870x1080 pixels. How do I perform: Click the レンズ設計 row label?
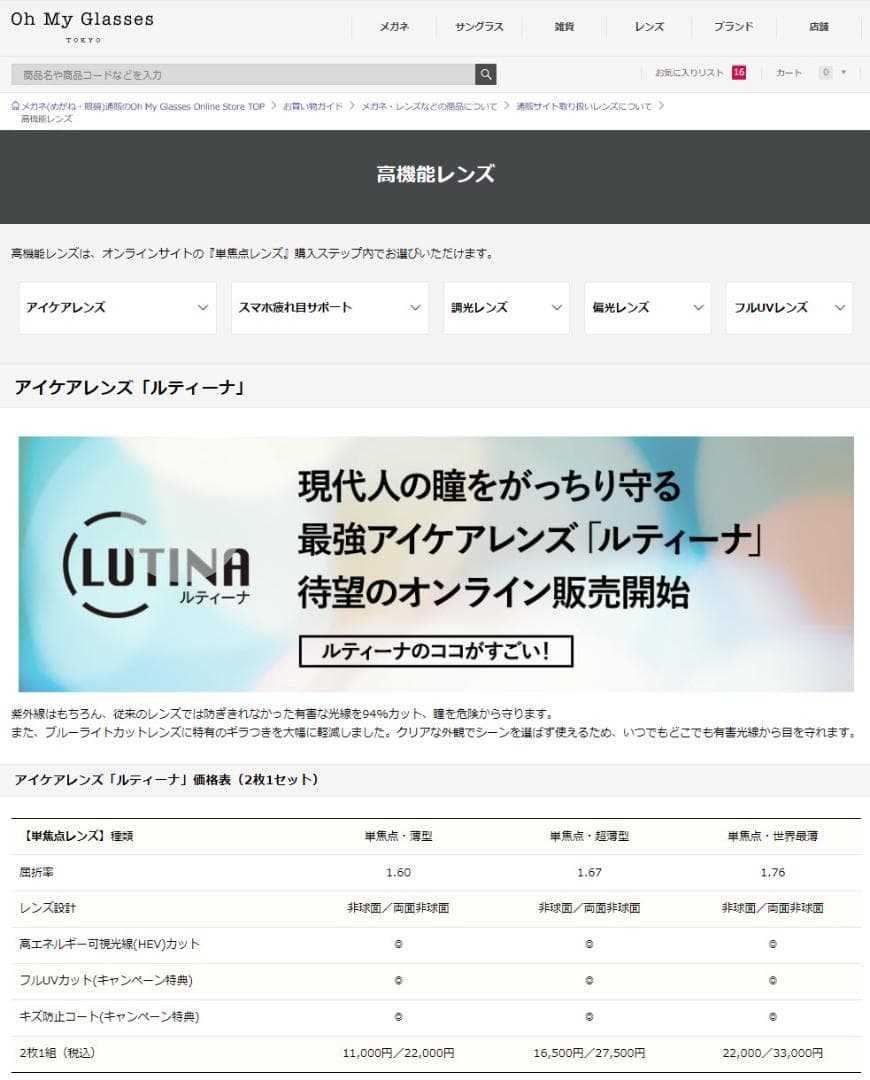coord(48,908)
